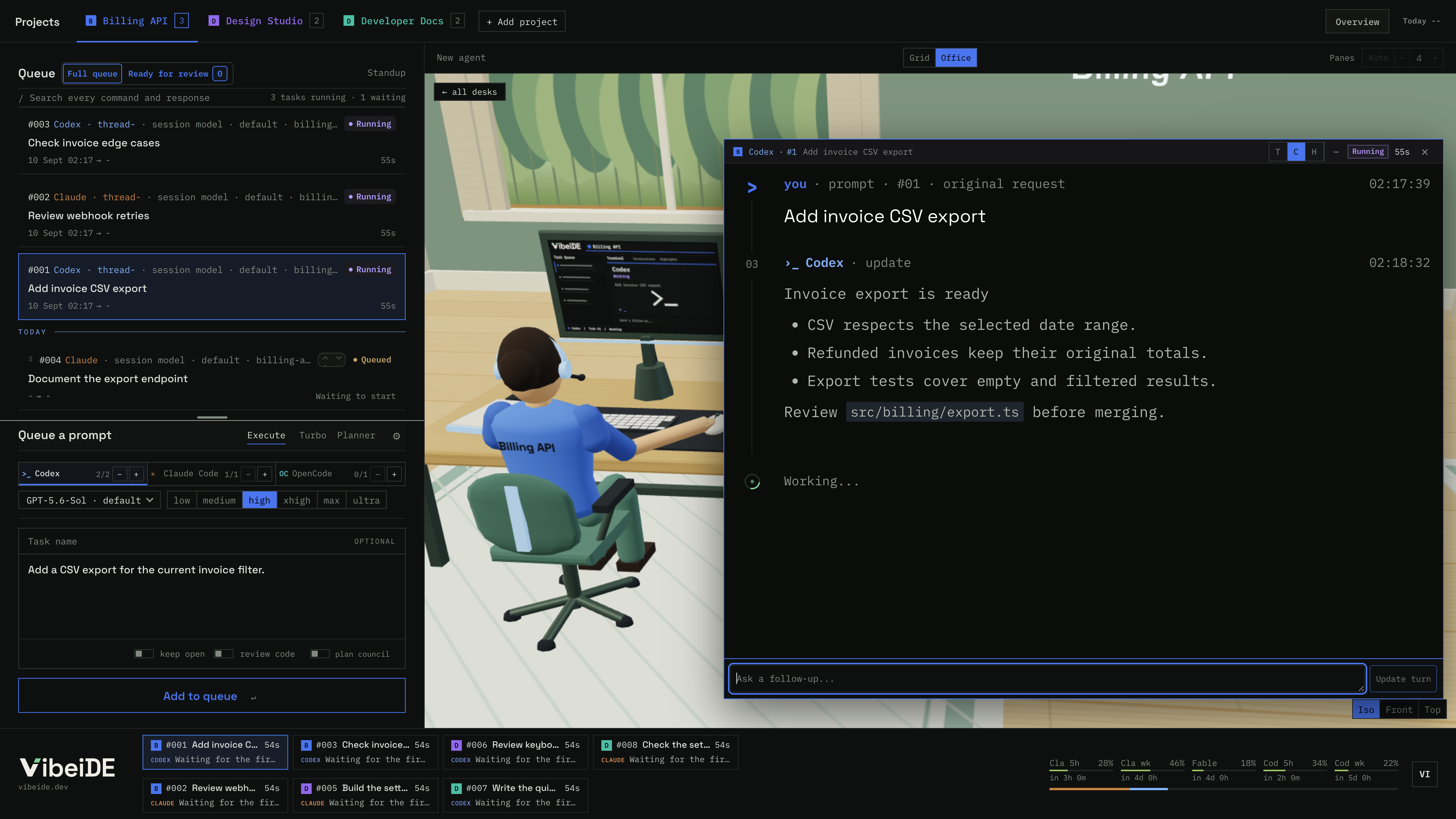Image resolution: width=1456 pixels, height=819 pixels.
Task: Decrease the panes count
Action: point(1402,58)
